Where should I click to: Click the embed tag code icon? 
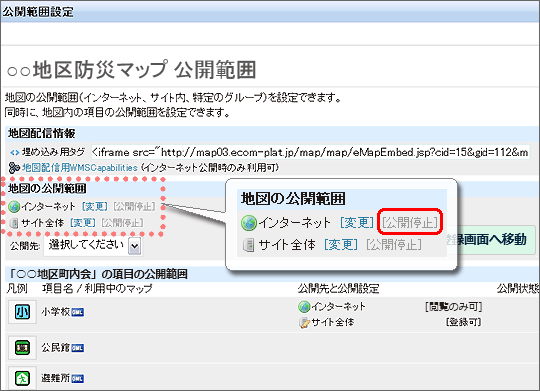[15, 152]
